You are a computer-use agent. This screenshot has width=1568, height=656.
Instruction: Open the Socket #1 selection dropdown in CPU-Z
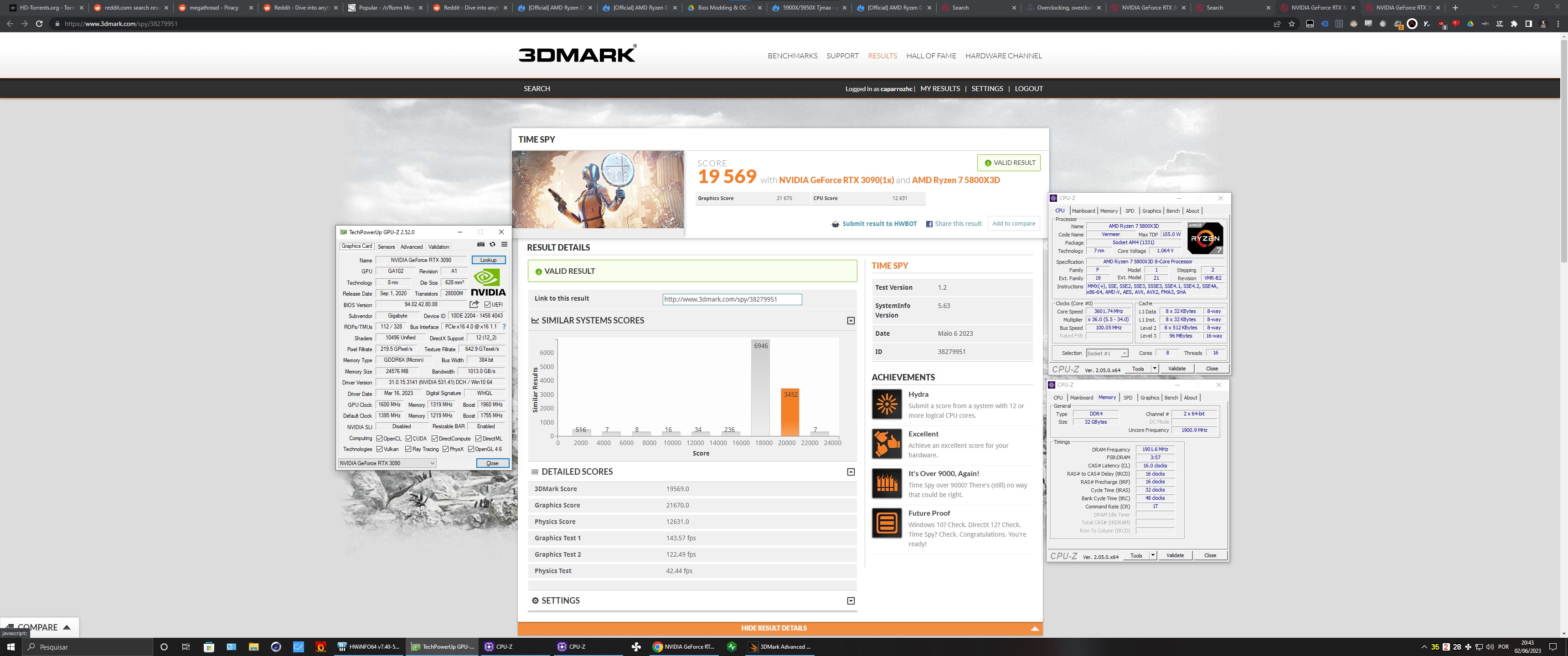1107,354
